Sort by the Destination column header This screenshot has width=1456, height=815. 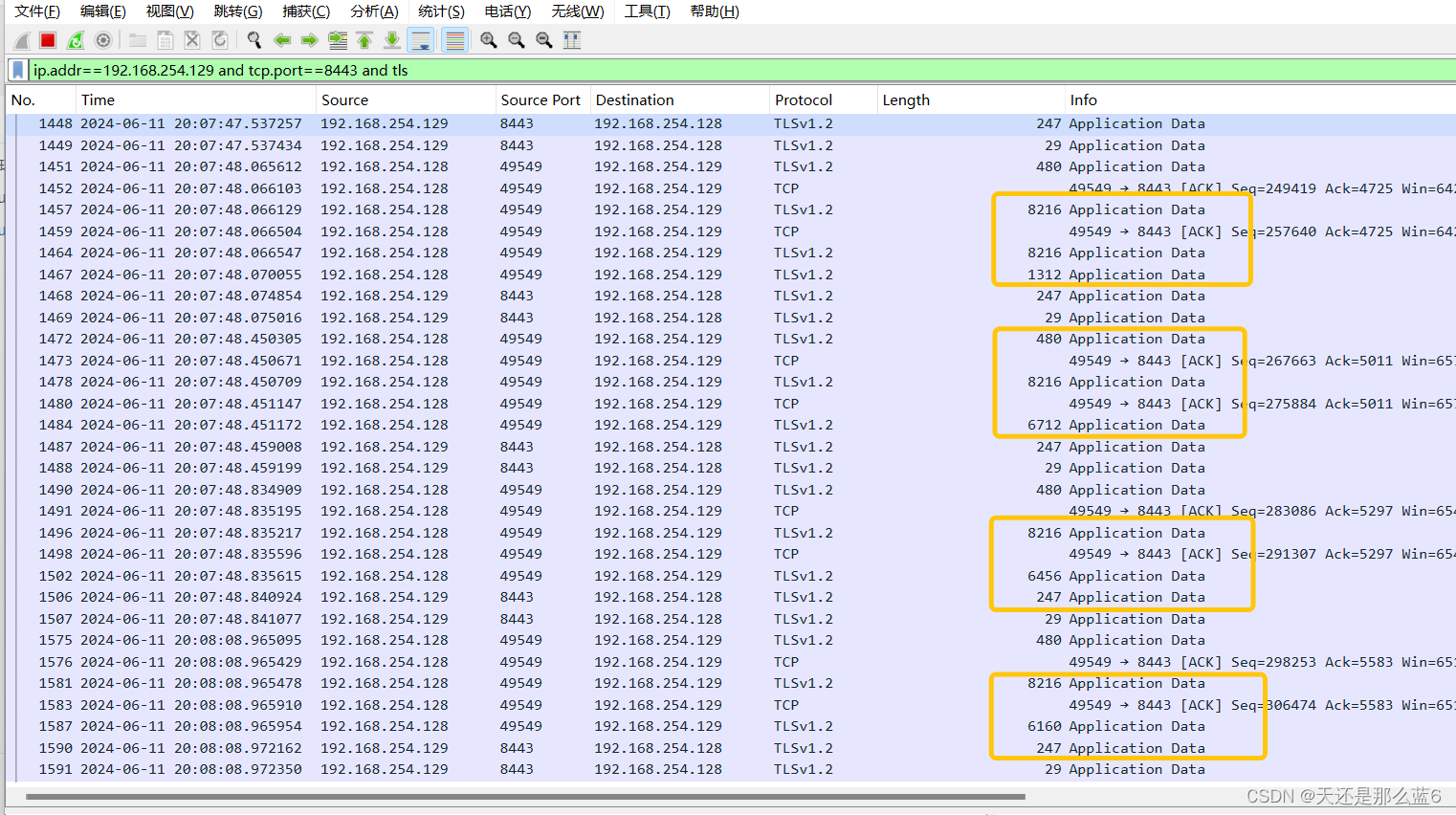coord(679,100)
